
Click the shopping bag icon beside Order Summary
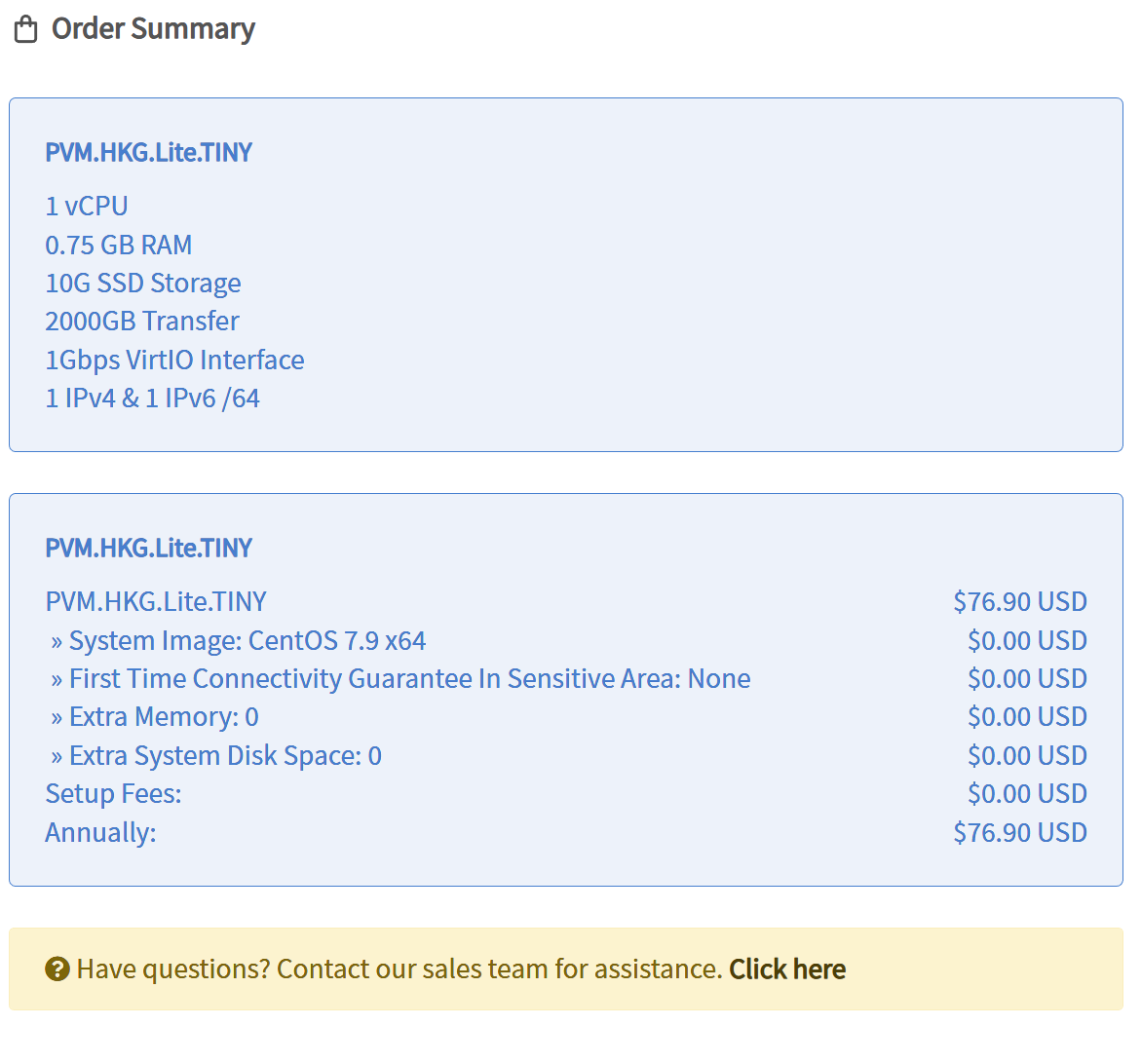26,29
